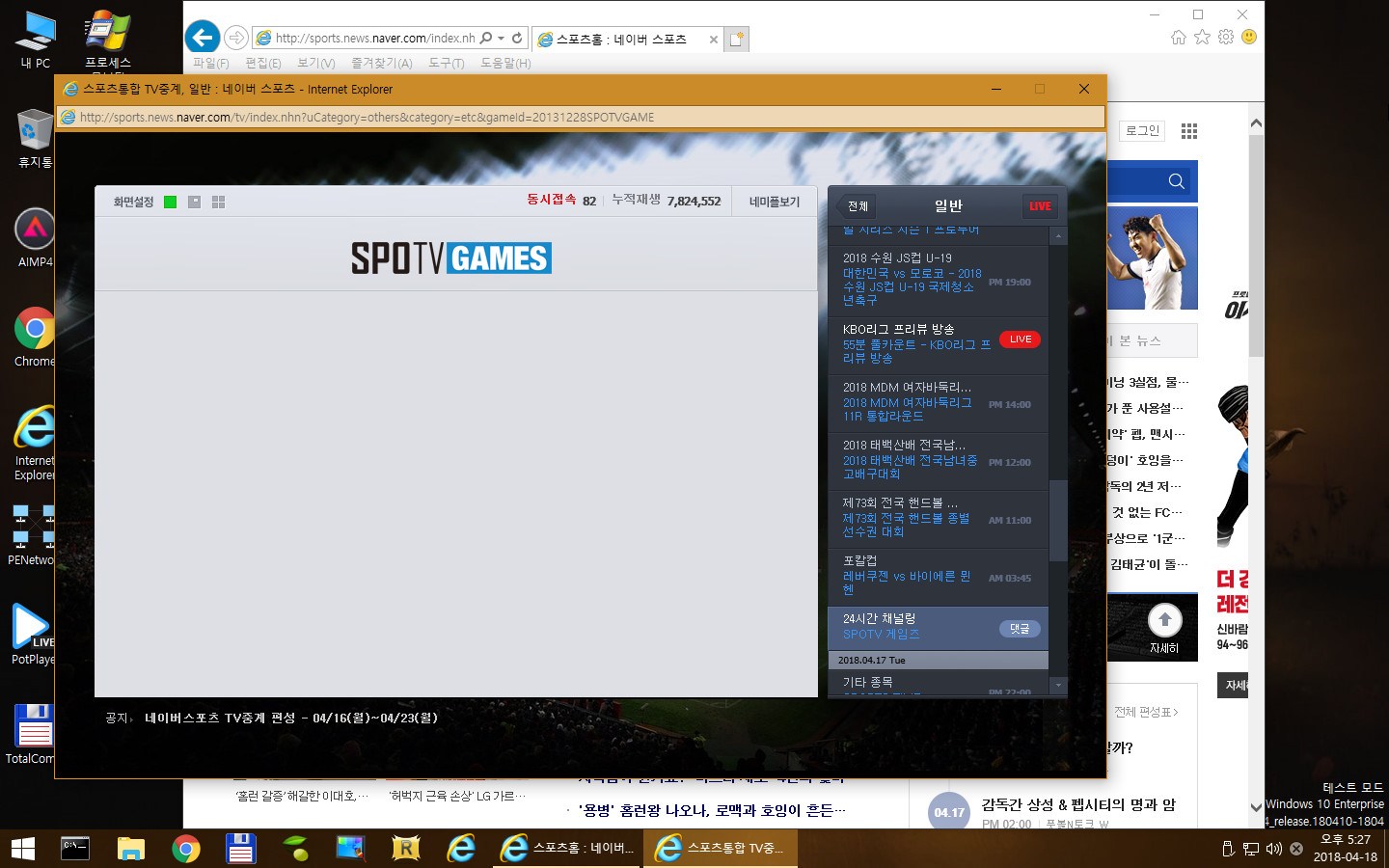Screen dimensions: 1389x868
Task: Click the volume icon in system tray
Action: pyautogui.click(x=1273, y=849)
